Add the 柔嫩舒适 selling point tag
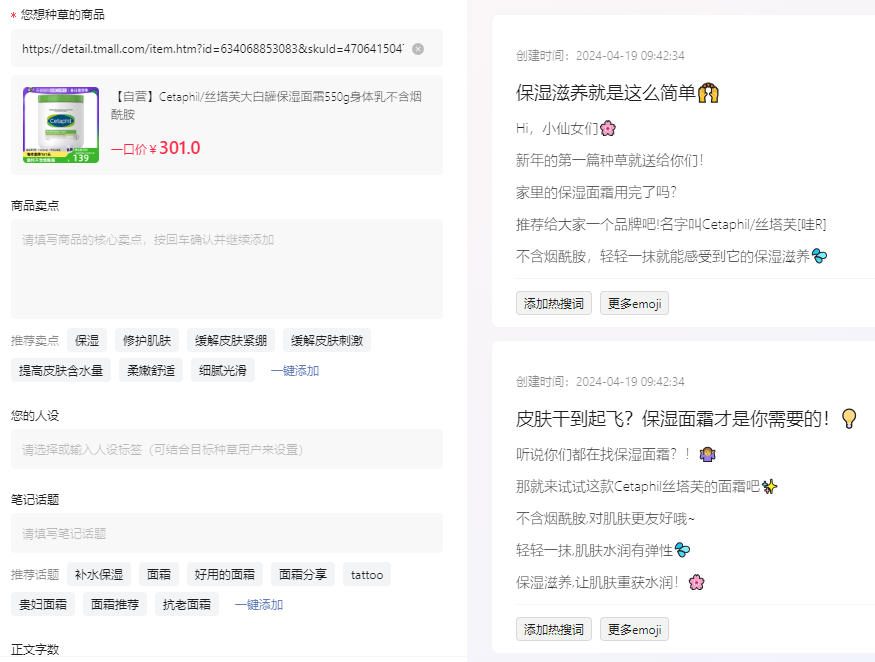 coord(151,371)
